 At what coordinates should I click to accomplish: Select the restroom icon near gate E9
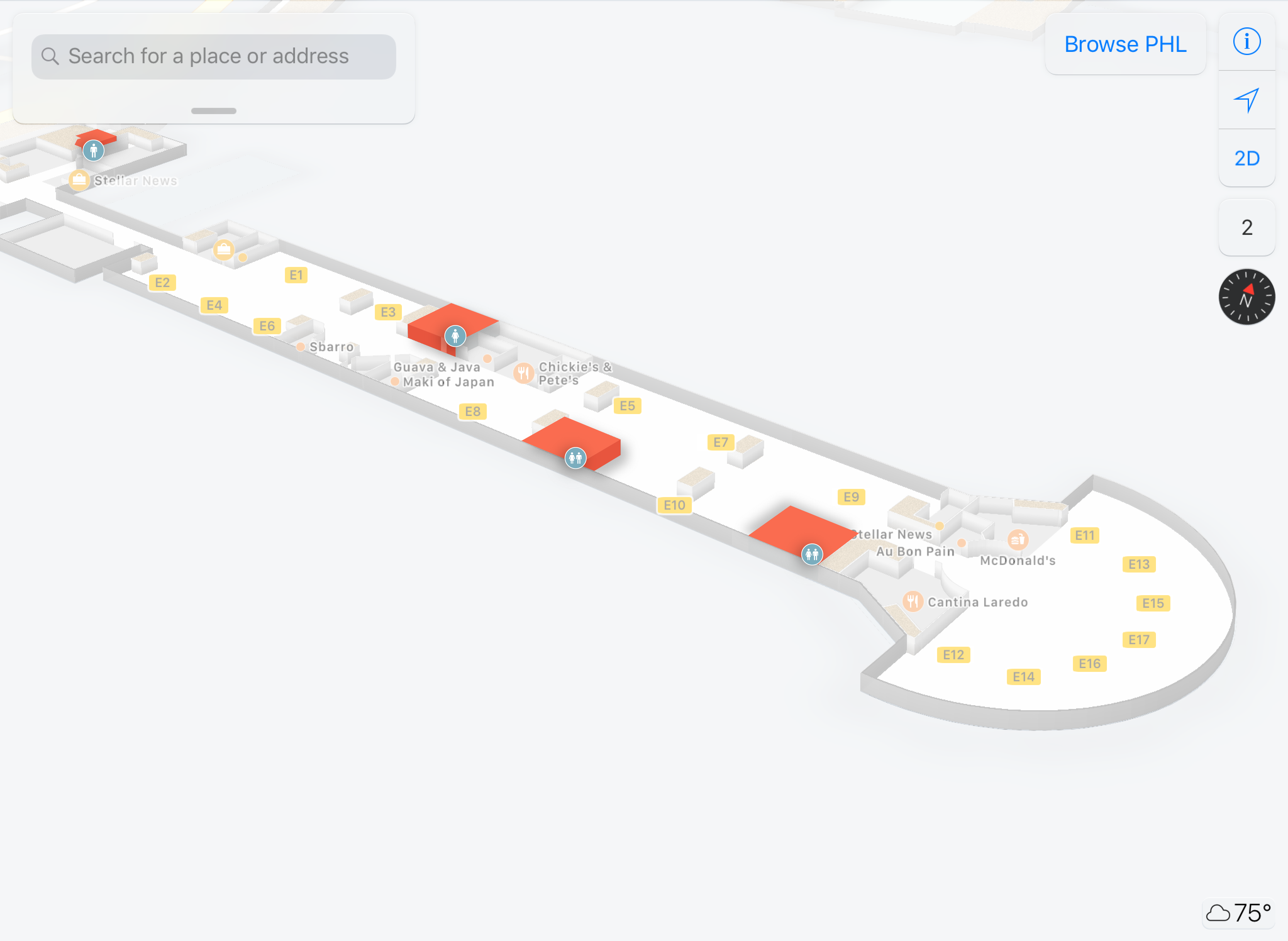[x=812, y=554]
